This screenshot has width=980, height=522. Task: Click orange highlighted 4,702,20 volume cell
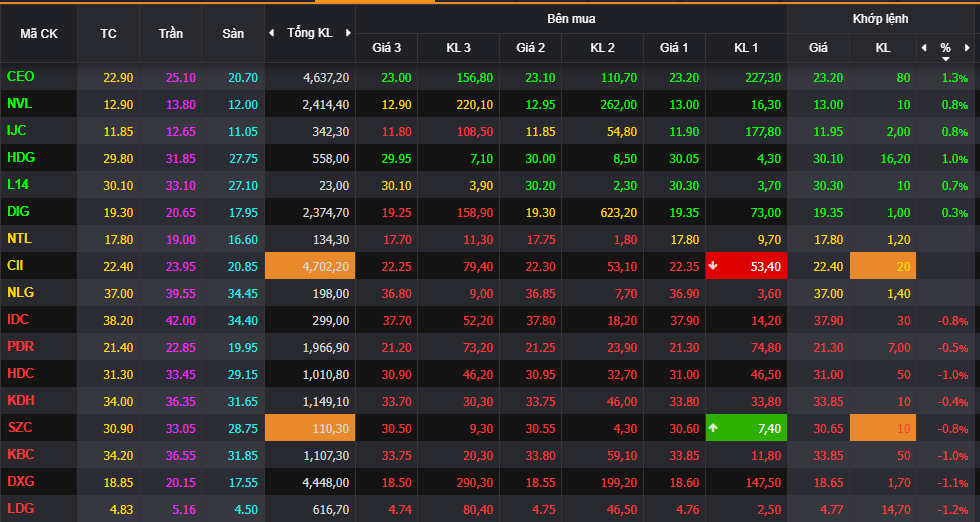pyautogui.click(x=310, y=266)
